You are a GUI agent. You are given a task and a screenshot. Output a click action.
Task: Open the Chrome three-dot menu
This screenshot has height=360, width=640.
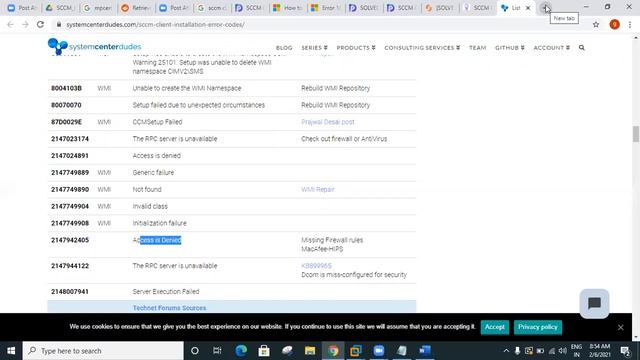[630, 24]
